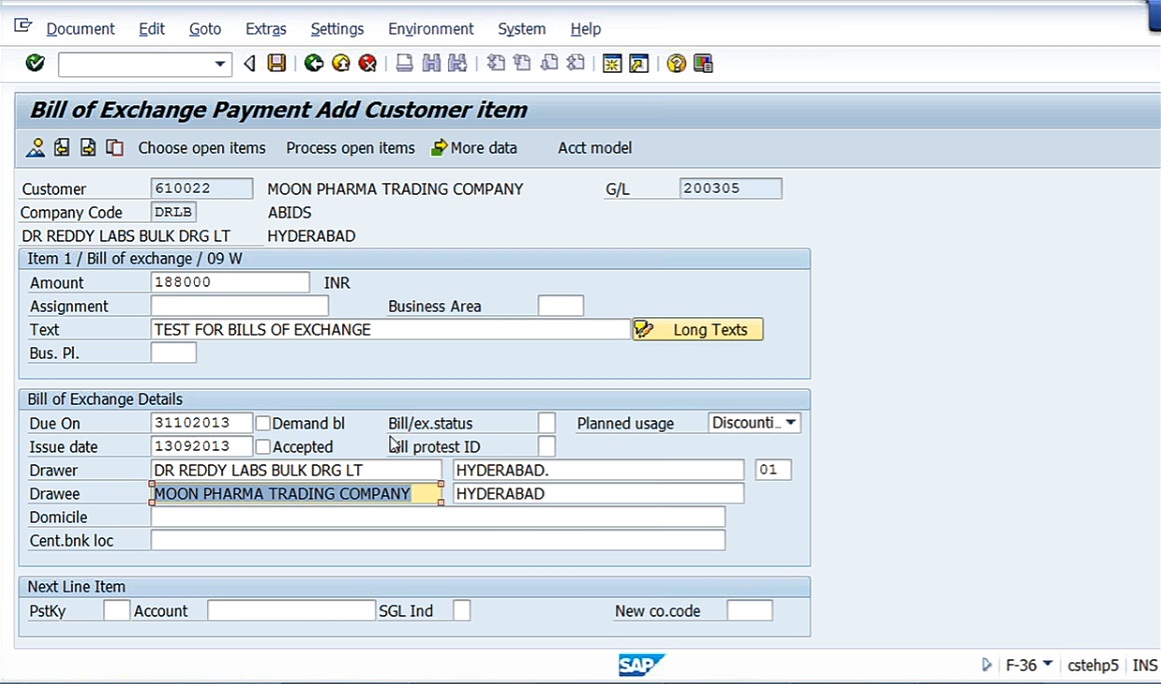Open the Settings menu
This screenshot has width=1161, height=684.
tap(337, 29)
